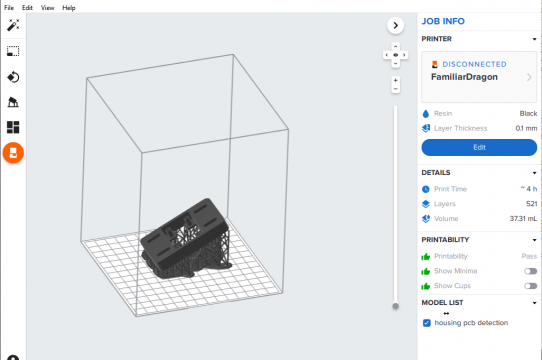
Task: Select the One-Click Print magic wand tool
Action: click(13, 25)
